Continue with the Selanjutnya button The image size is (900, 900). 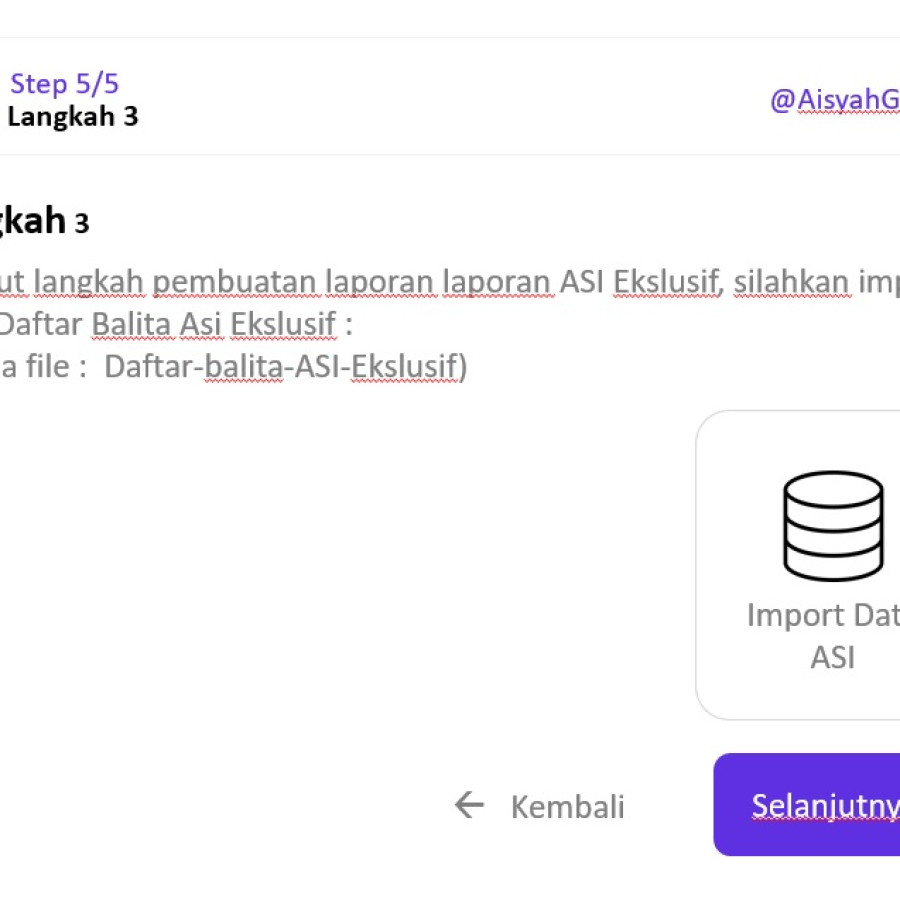pos(806,805)
